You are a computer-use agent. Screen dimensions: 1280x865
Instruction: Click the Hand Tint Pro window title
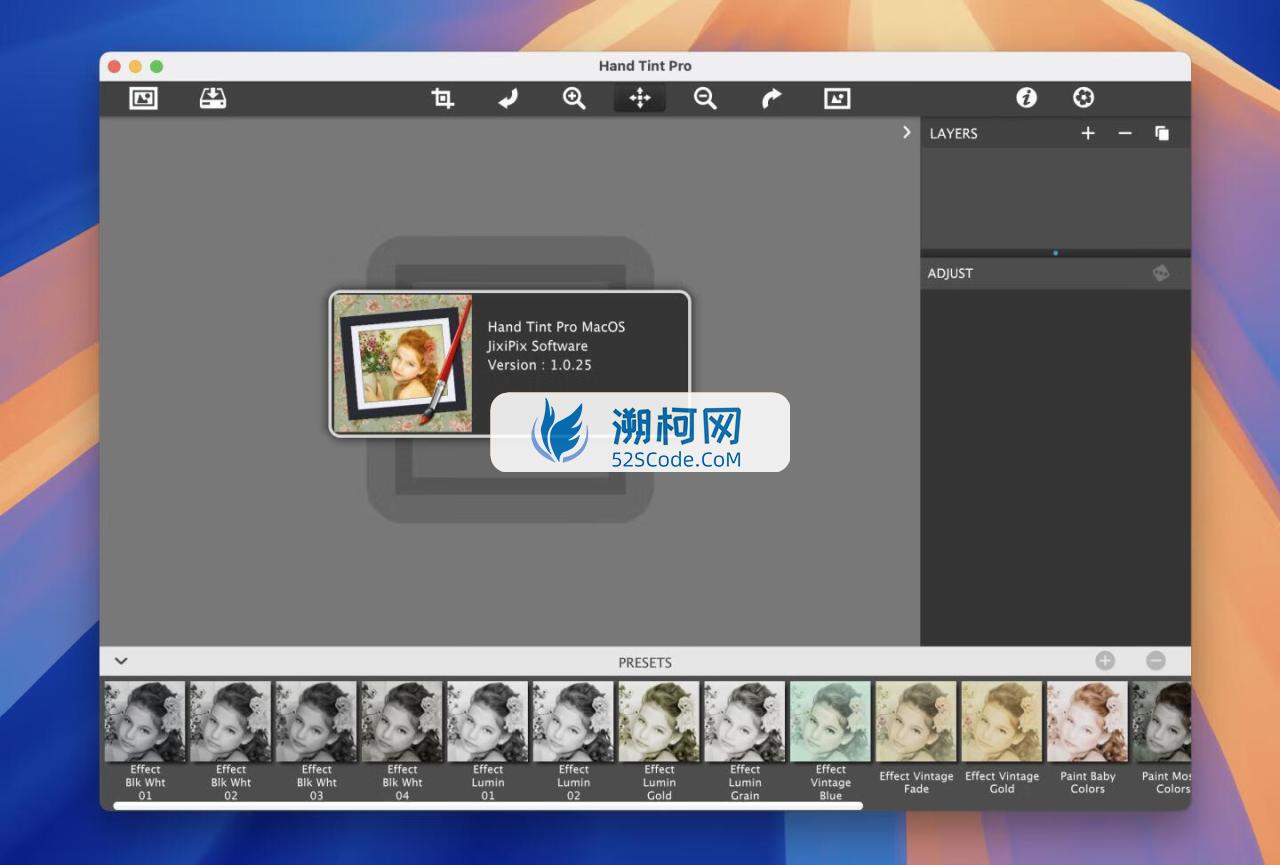pos(645,66)
